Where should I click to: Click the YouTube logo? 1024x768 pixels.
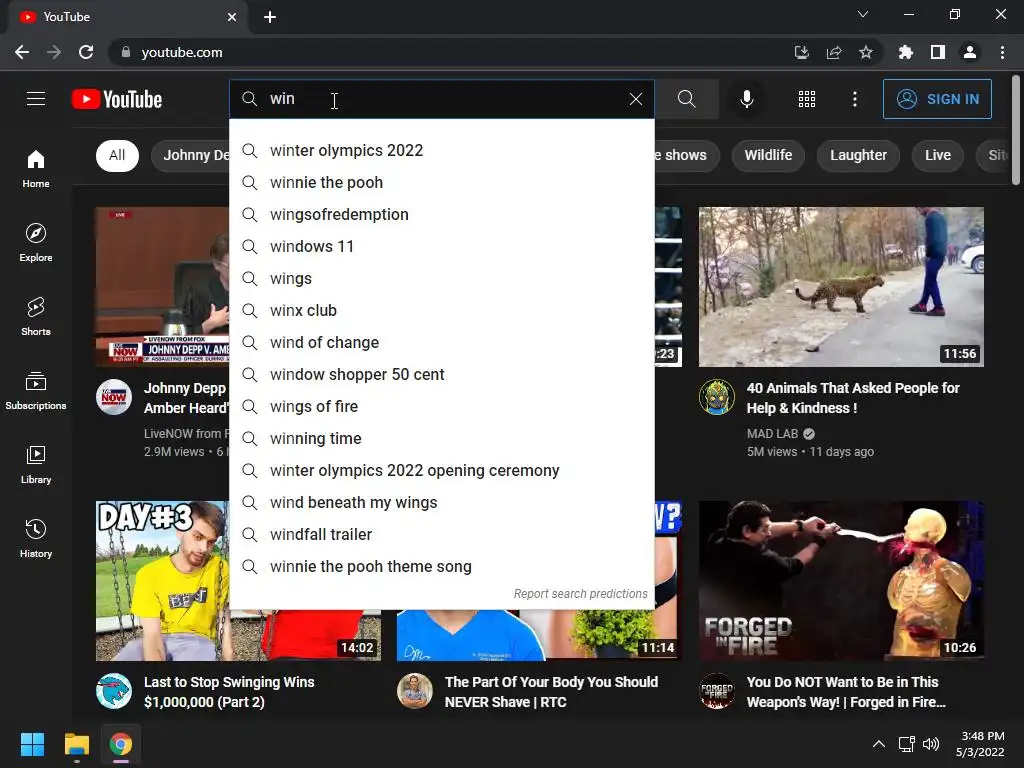[x=117, y=99]
